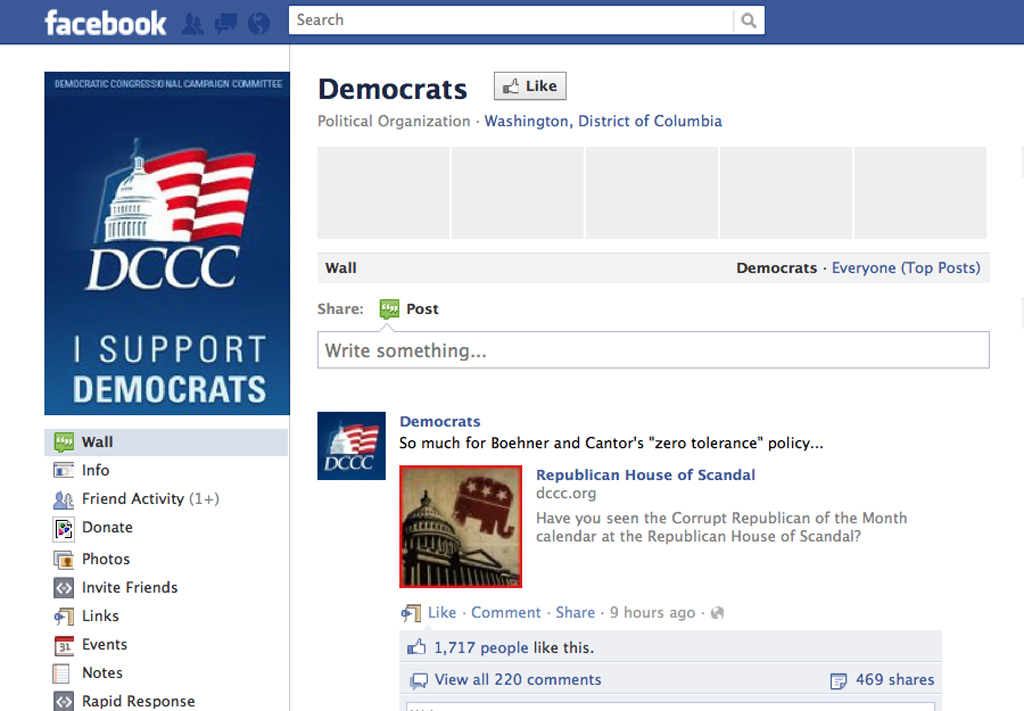Viewport: 1024px width, 711px height.
Task: Click the Republican House of Scandal thumbnail
Action: tap(460, 526)
